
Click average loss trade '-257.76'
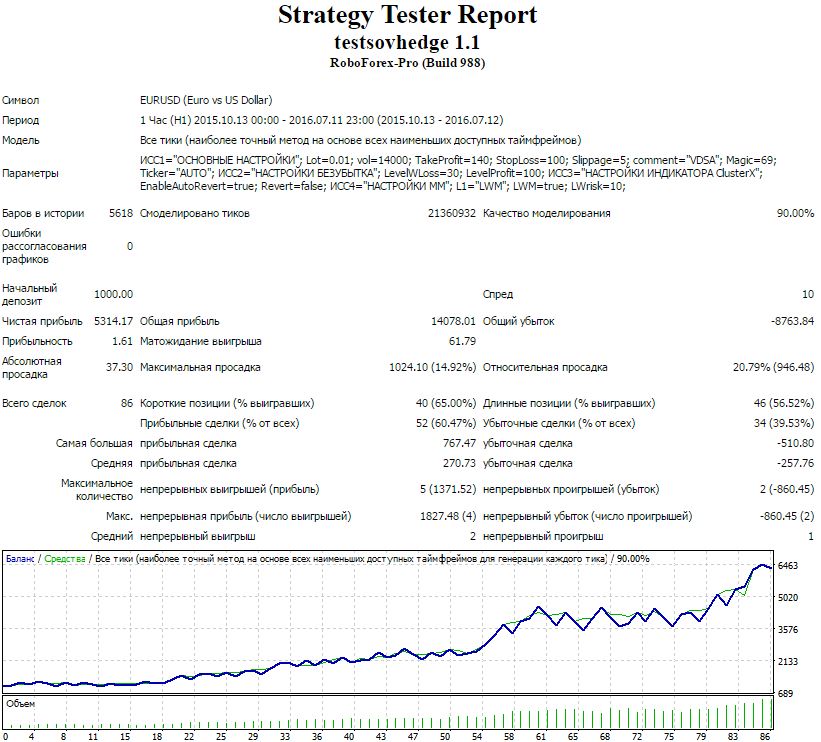(x=795, y=463)
